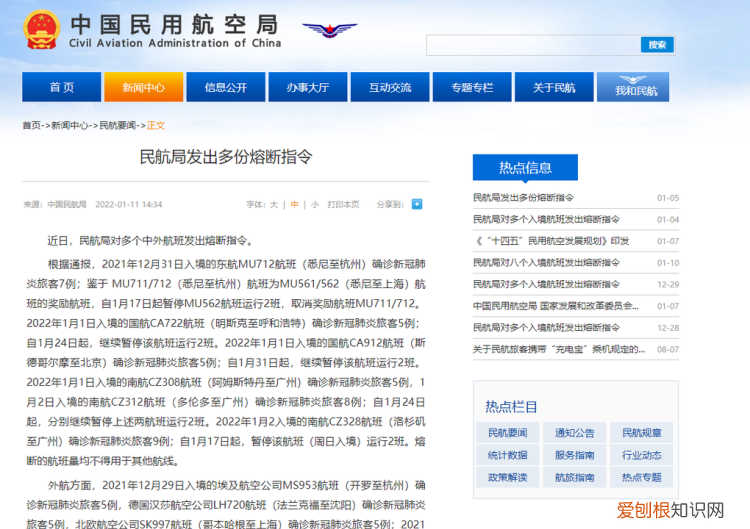
Task: Click the blue 搜索 search button
Action: [x=657, y=45]
